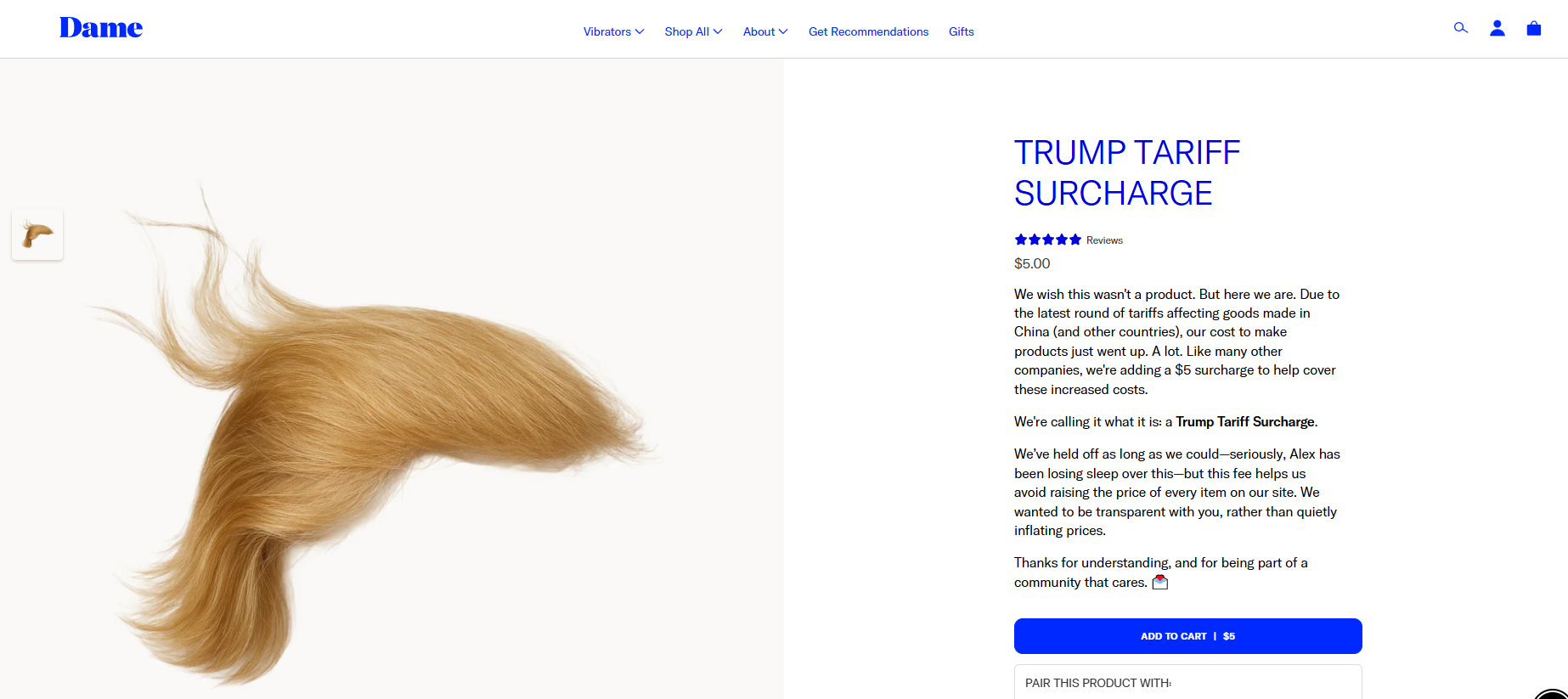Image resolution: width=1568 pixels, height=699 pixels.
Task: Click the Trump Tariff Surcharge title
Action: (1127, 173)
